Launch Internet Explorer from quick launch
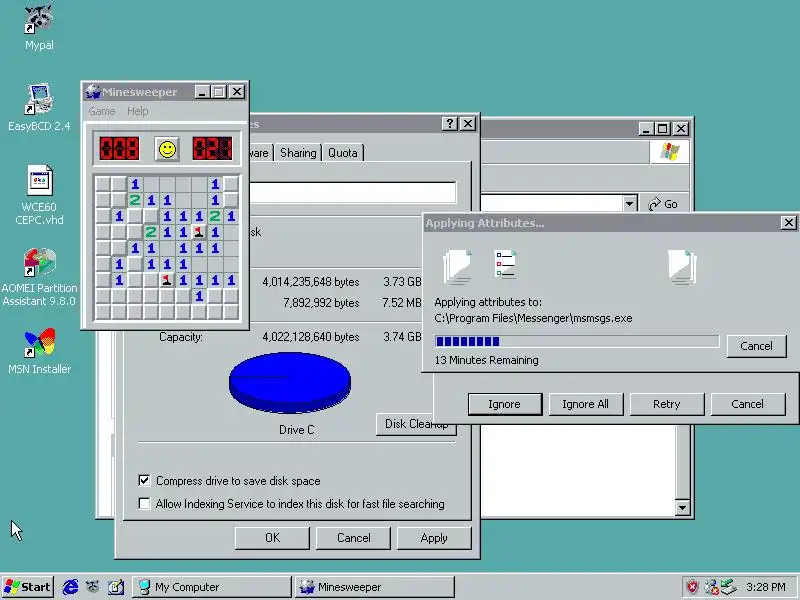The height and width of the screenshot is (600, 800). [70, 587]
